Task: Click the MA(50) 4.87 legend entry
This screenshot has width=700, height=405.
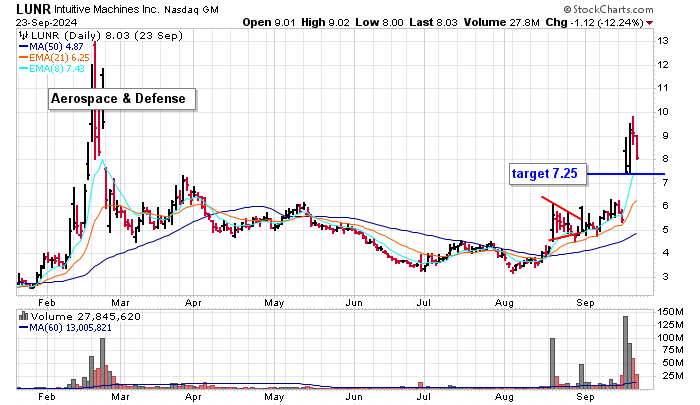Action: pos(51,46)
